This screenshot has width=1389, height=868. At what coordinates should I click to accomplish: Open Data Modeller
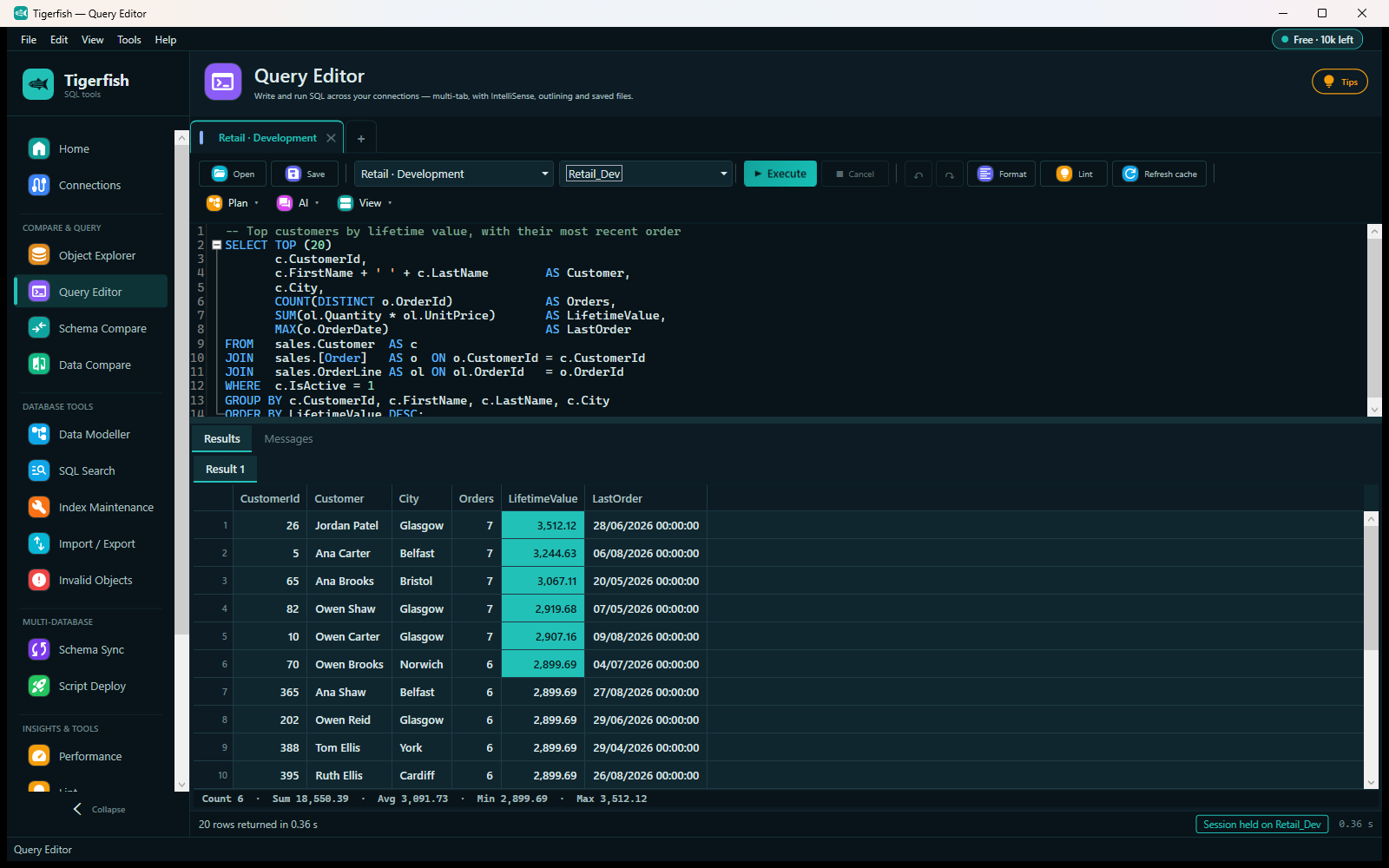click(90, 434)
